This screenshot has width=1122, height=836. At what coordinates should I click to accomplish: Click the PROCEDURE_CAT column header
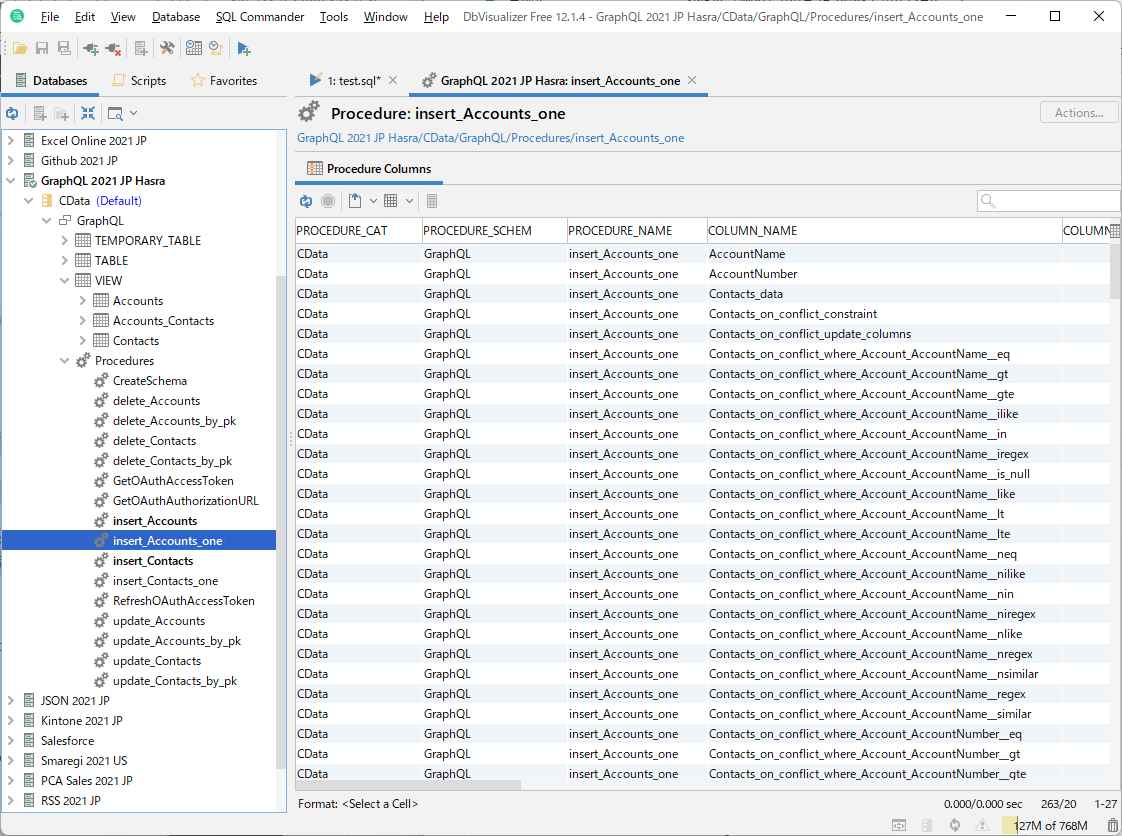pyautogui.click(x=358, y=230)
